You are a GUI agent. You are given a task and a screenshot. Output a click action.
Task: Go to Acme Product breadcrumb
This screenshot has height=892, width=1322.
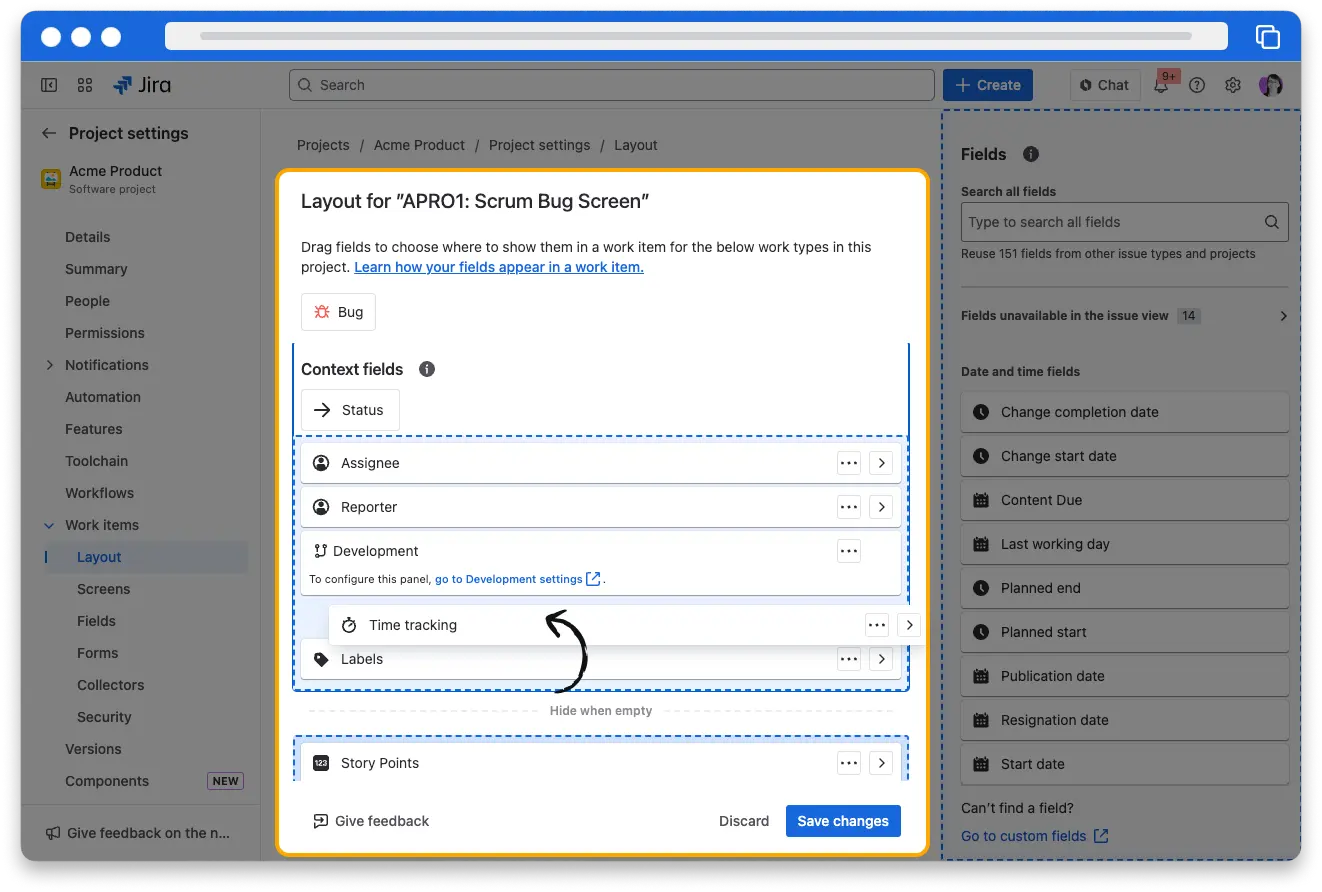click(x=419, y=145)
